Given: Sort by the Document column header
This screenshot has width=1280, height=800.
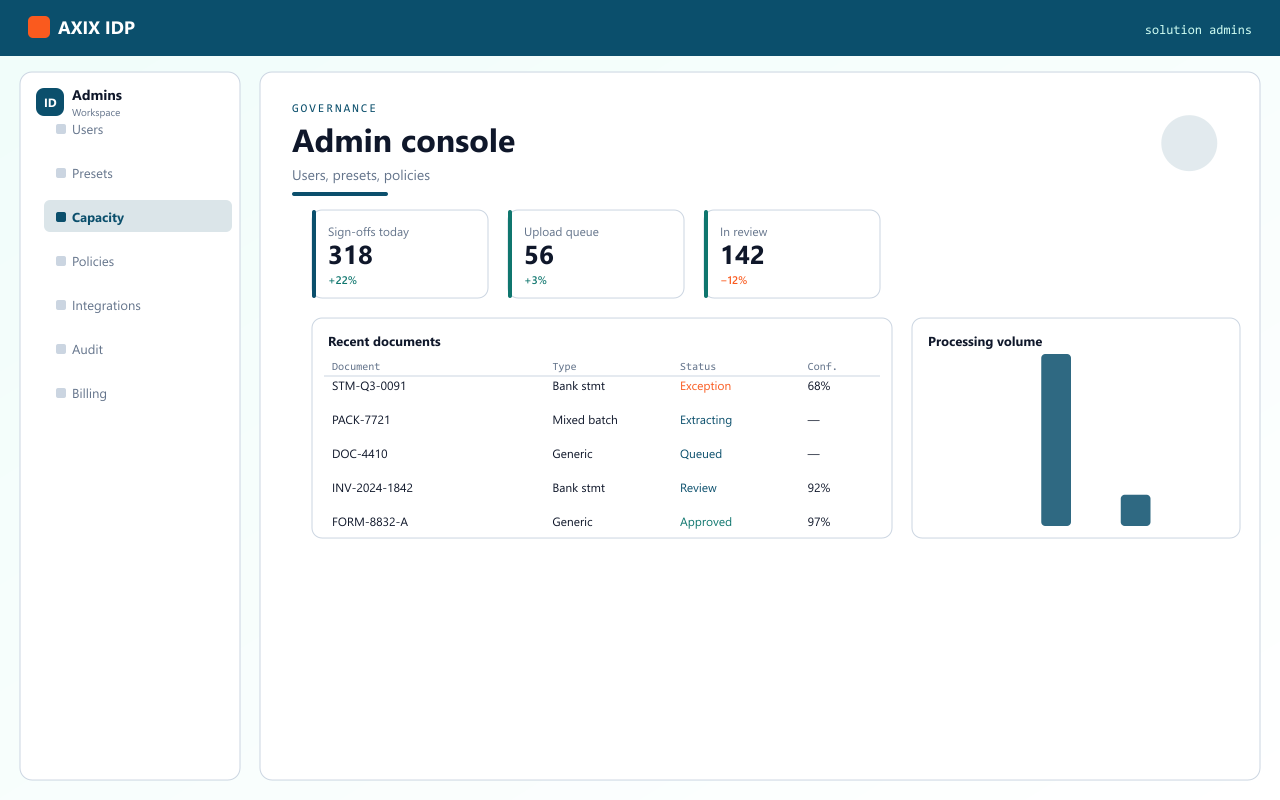Looking at the screenshot, I should 356,367.
